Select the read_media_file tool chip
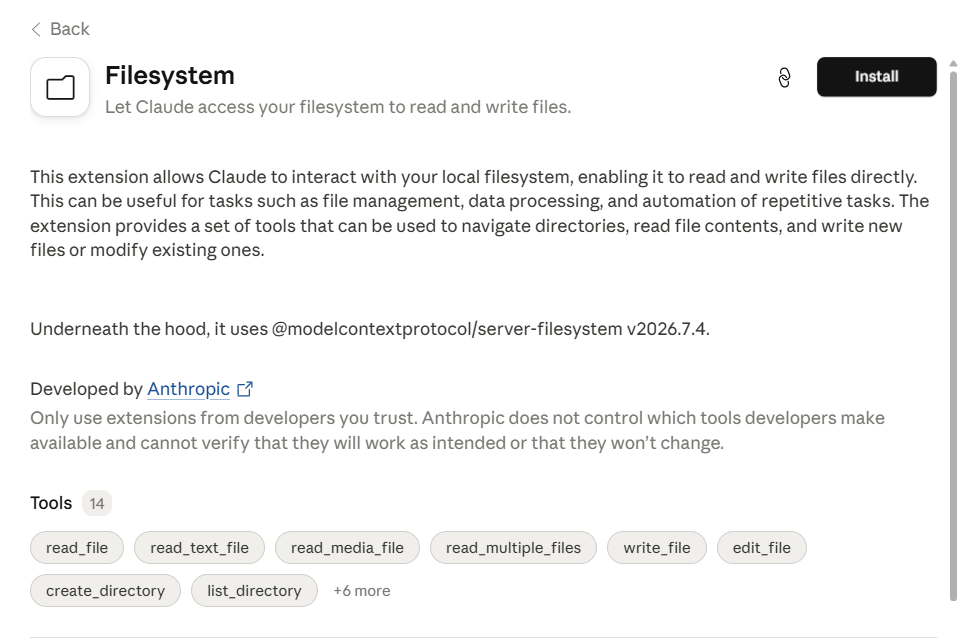This screenshot has width=967, height=642. click(347, 548)
